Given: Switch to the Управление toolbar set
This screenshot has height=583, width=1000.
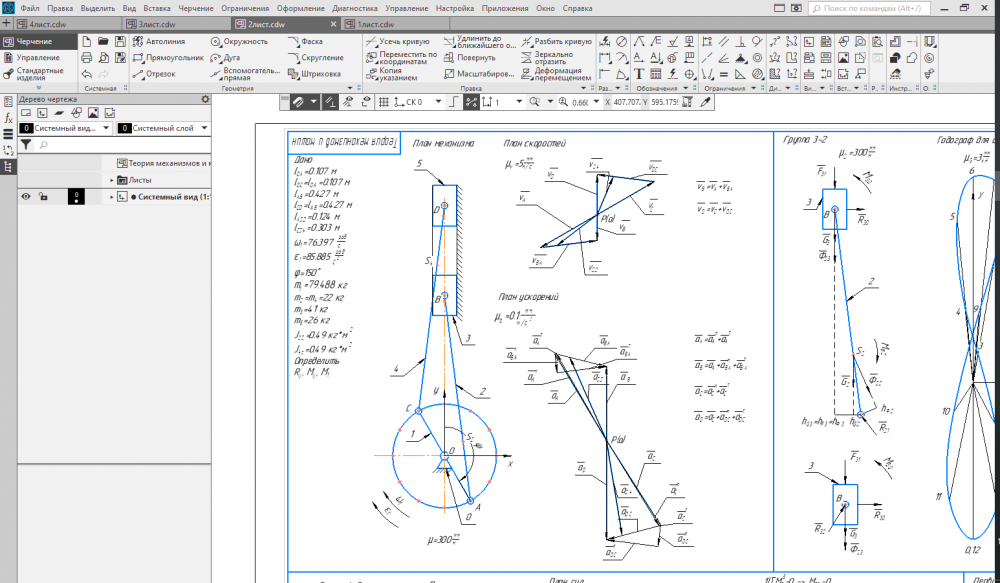Looking at the screenshot, I should pyautogui.click(x=37, y=57).
